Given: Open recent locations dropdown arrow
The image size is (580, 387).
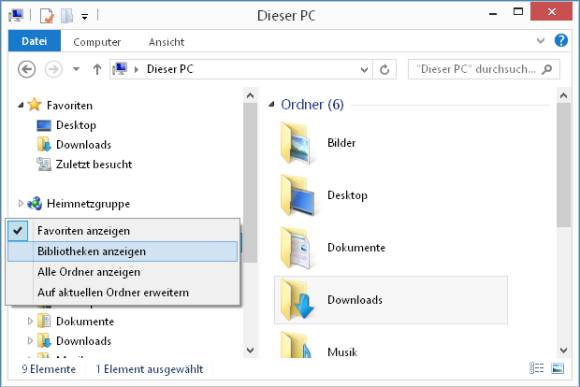Looking at the screenshot, I should [76, 69].
